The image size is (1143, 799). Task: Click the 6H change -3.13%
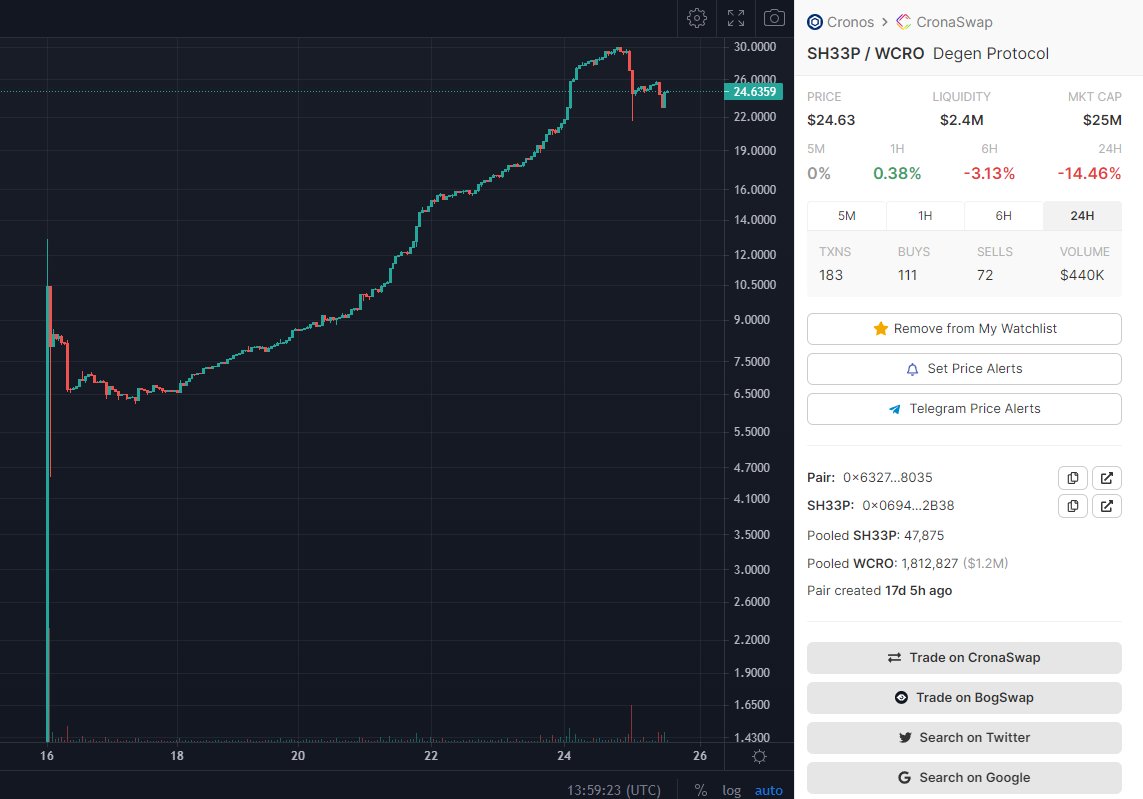click(x=989, y=174)
